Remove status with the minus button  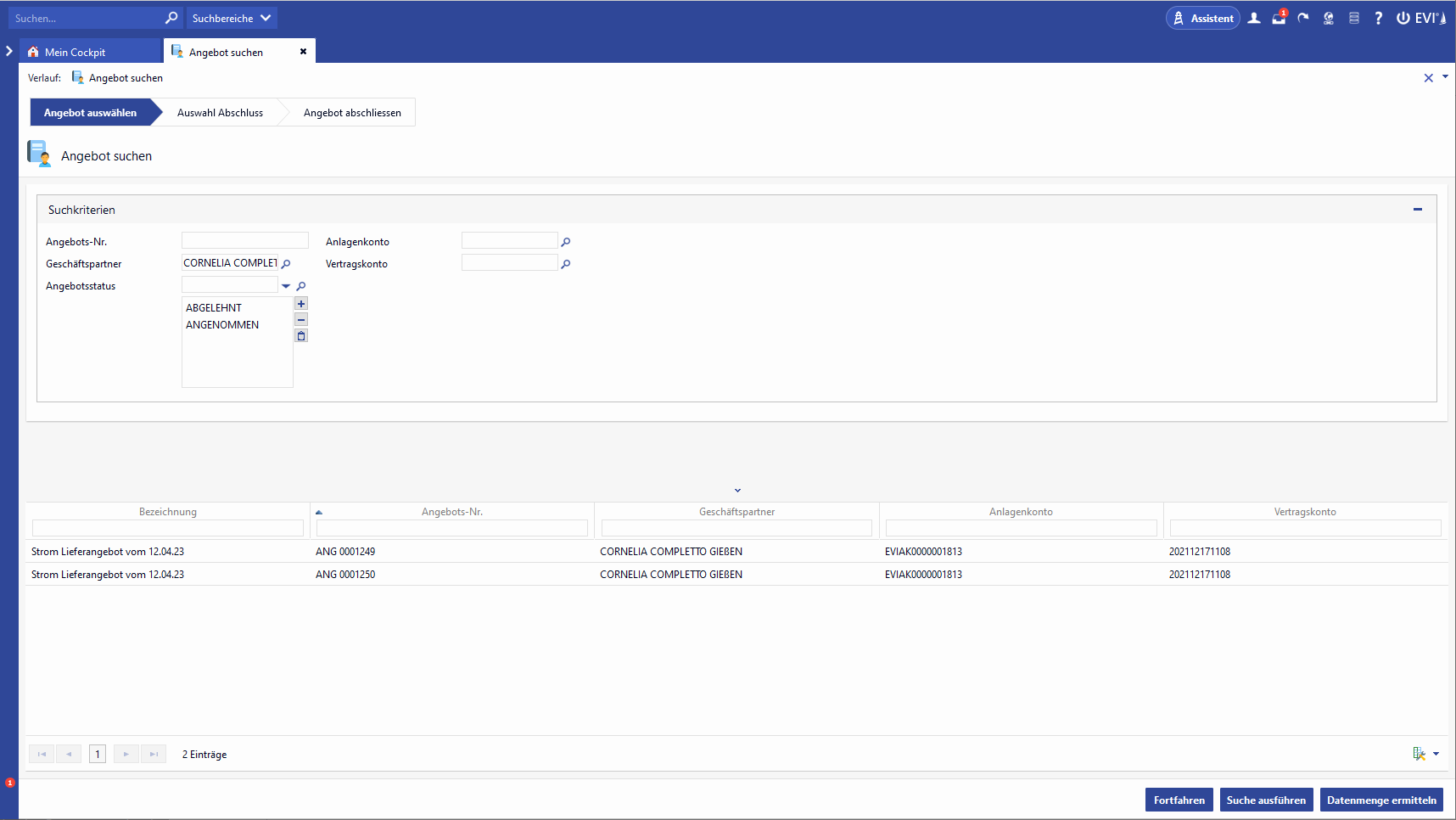(x=301, y=320)
